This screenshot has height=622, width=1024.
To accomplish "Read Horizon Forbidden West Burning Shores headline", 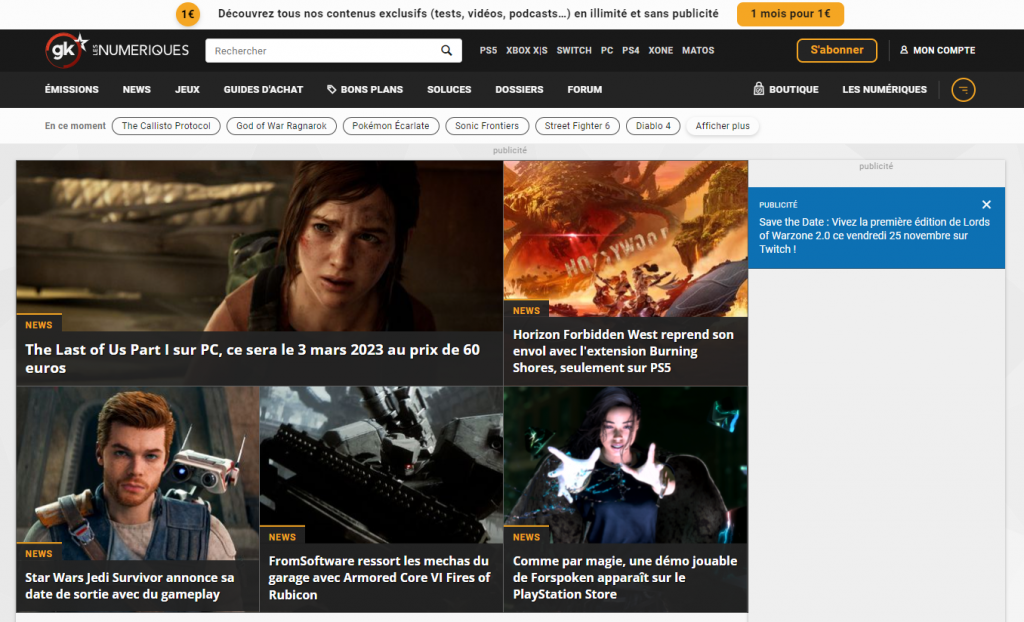I will [x=623, y=351].
